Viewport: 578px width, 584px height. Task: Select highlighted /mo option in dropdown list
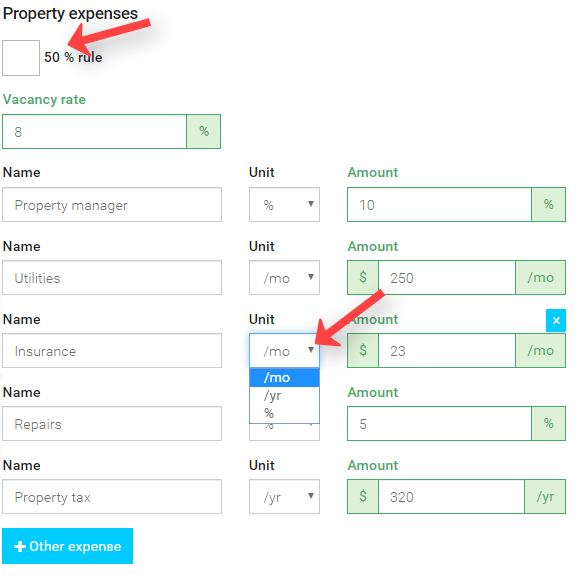coord(284,378)
